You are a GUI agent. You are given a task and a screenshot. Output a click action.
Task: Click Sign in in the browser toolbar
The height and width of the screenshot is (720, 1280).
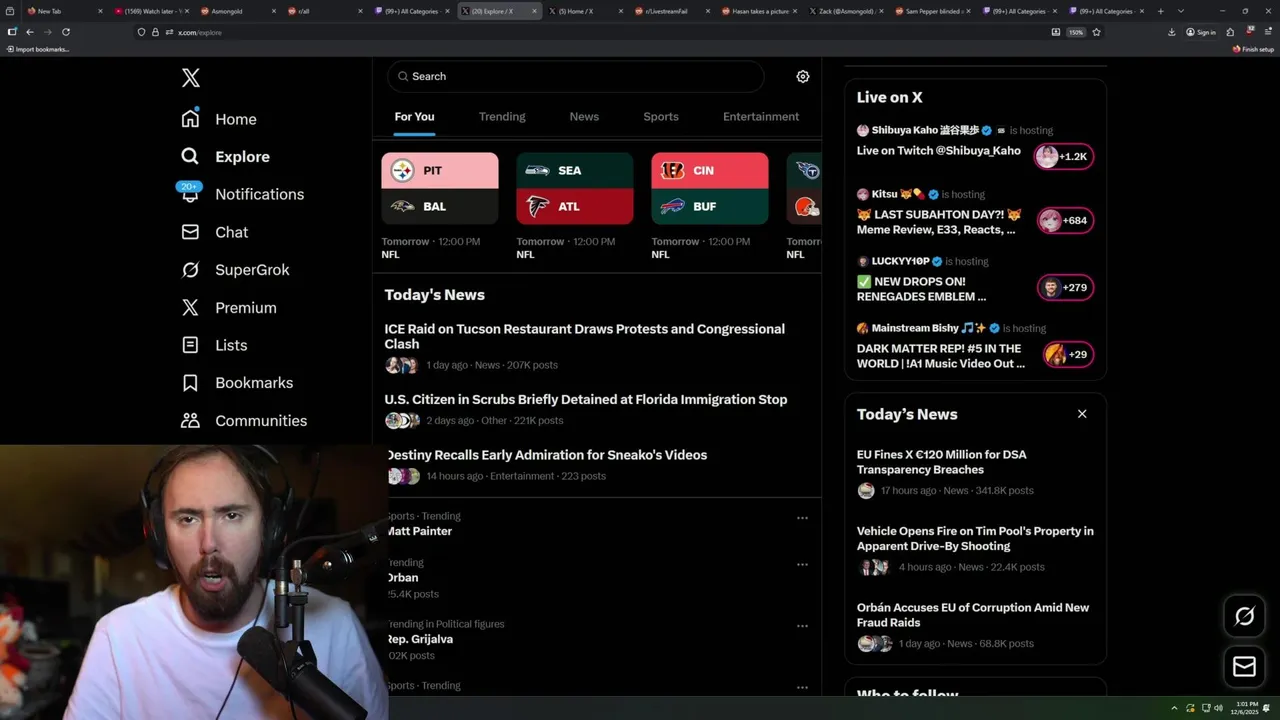click(1201, 32)
